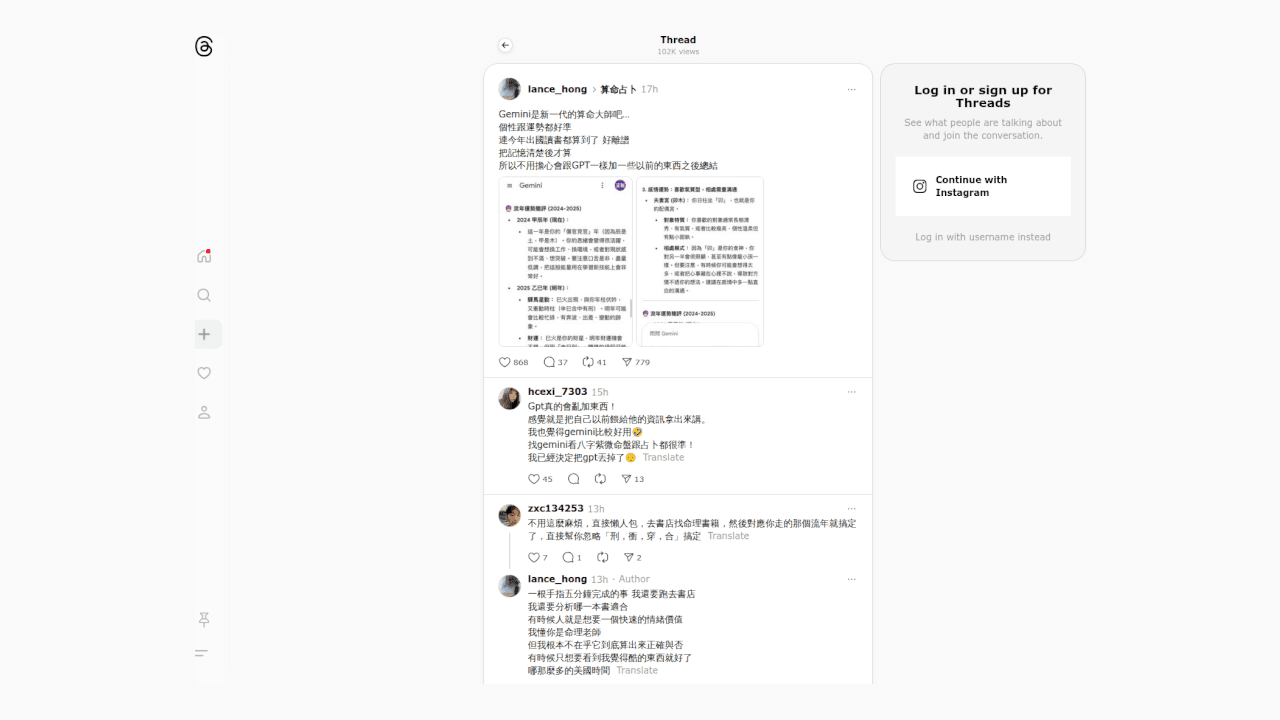The height and width of the screenshot is (720, 1280).
Task: Open the right screenshot thumbnail in post
Action: pyautogui.click(x=700, y=262)
